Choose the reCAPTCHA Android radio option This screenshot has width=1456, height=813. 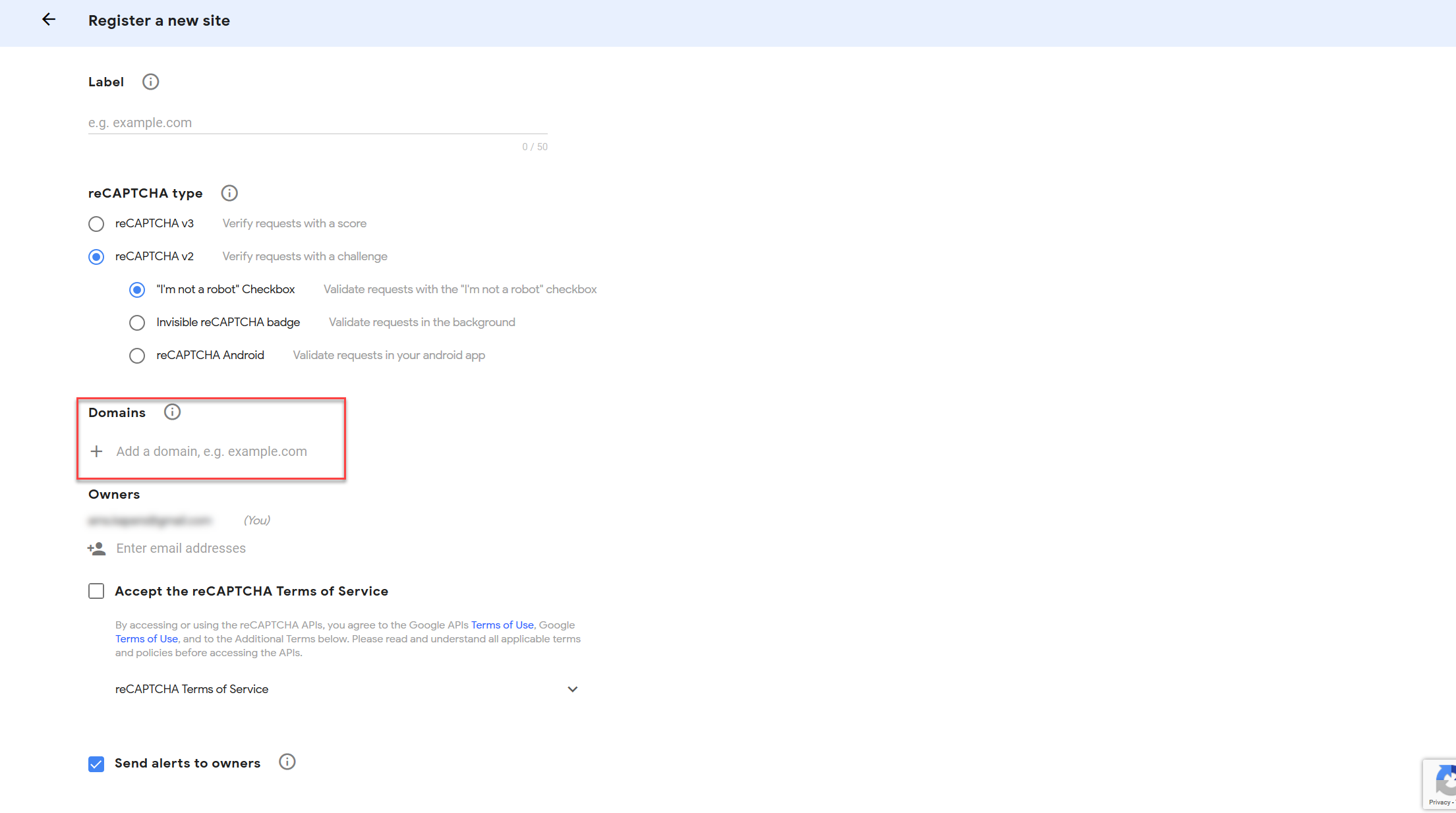[x=137, y=356]
